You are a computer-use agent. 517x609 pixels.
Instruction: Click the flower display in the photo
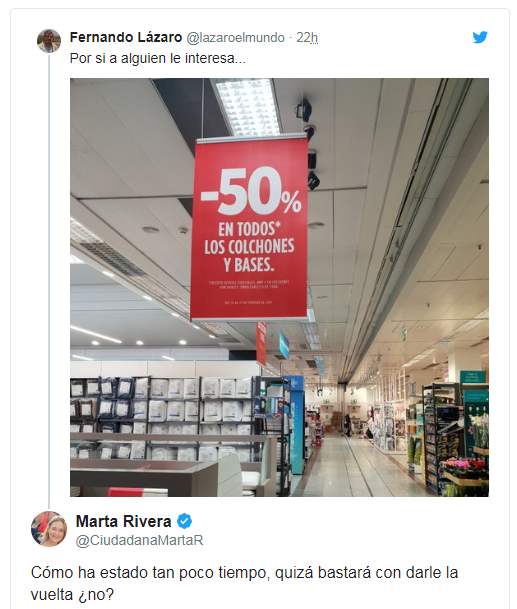[x=465, y=467]
